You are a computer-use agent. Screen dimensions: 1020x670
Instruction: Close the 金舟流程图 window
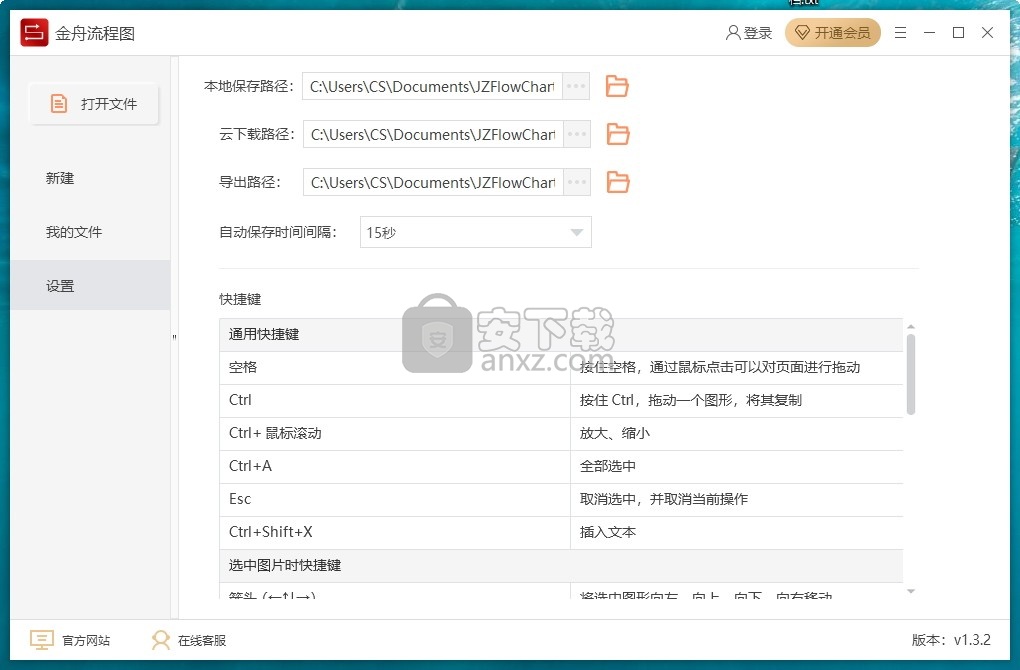tap(987, 33)
